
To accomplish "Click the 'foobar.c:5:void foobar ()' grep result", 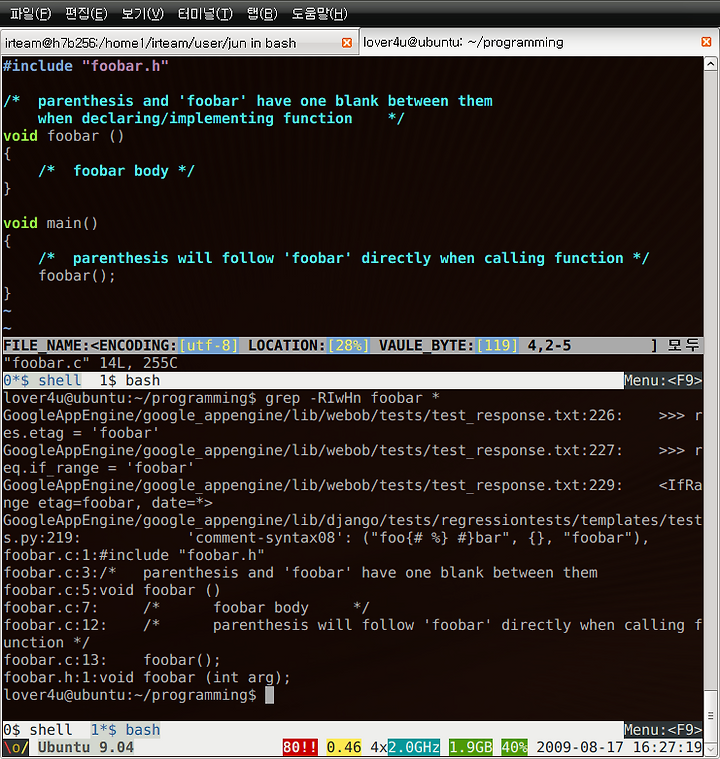I will (112, 590).
